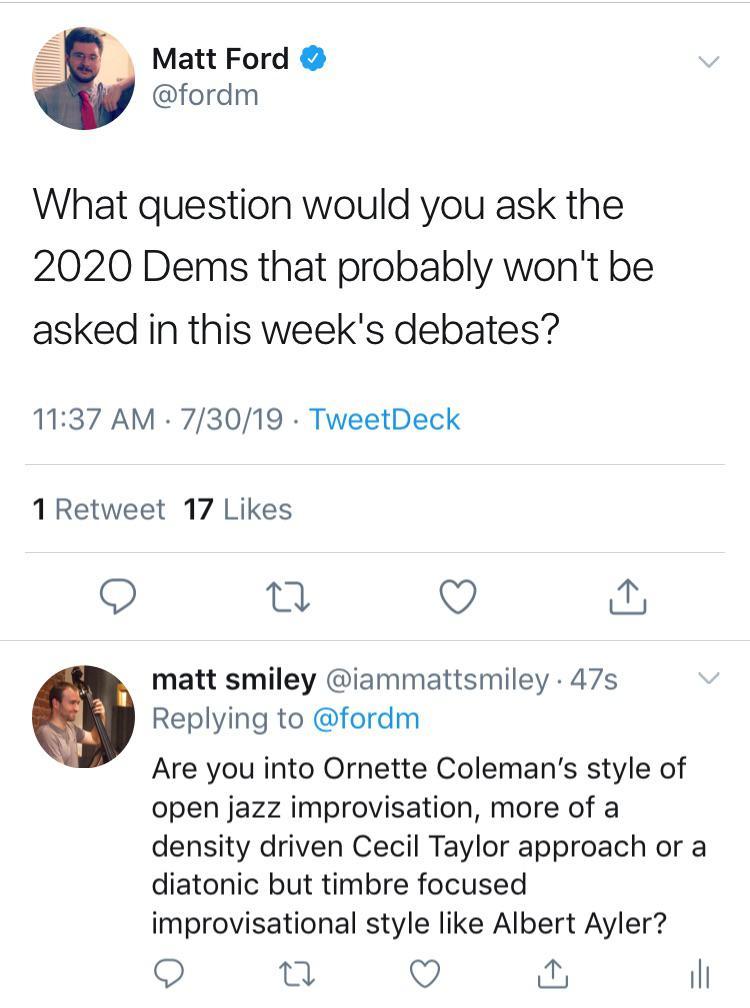750x1008 pixels.
Task: Share matt smiley's reply
Action: pos(553,973)
